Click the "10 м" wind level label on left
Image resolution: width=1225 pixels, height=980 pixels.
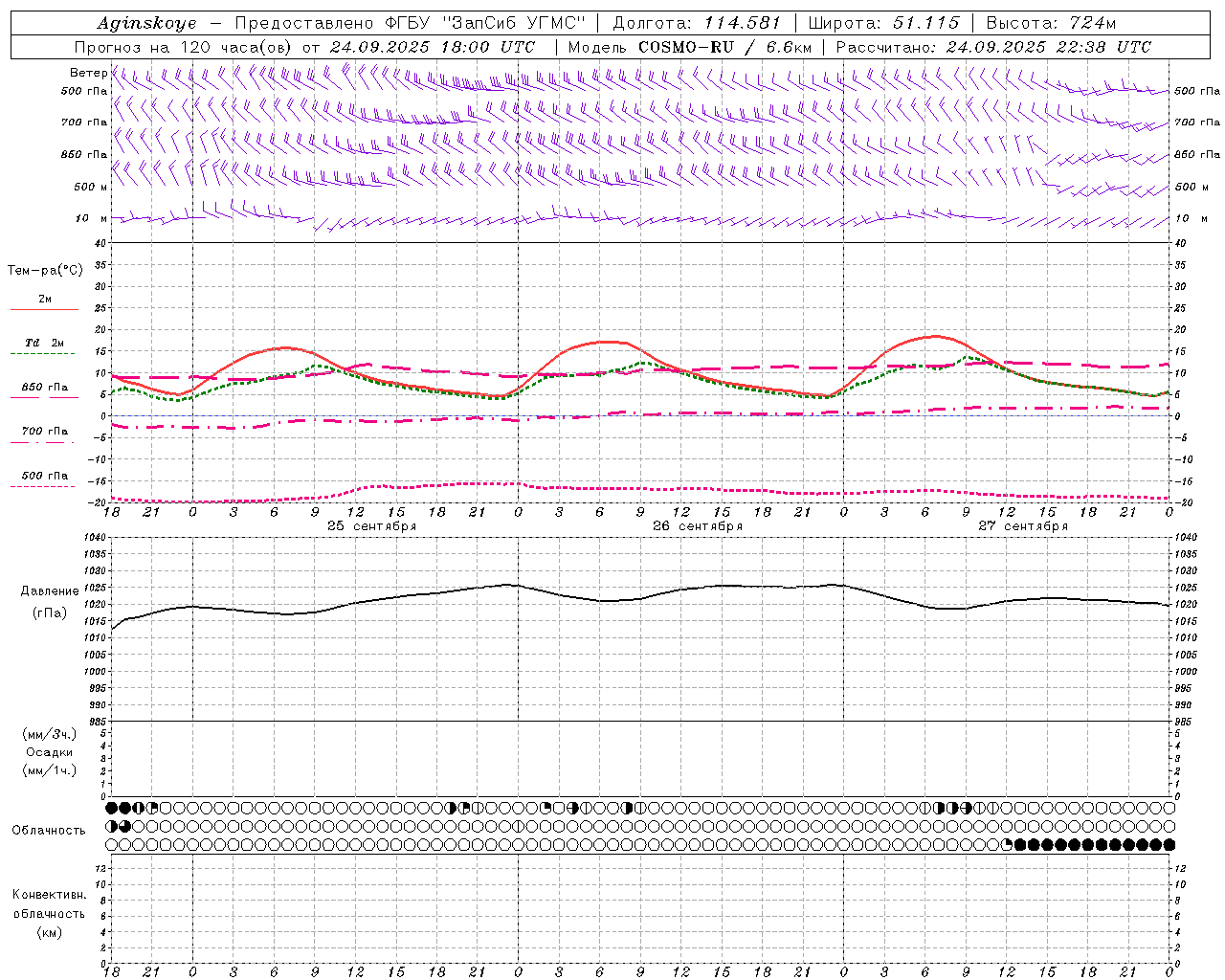pyautogui.click(x=91, y=218)
